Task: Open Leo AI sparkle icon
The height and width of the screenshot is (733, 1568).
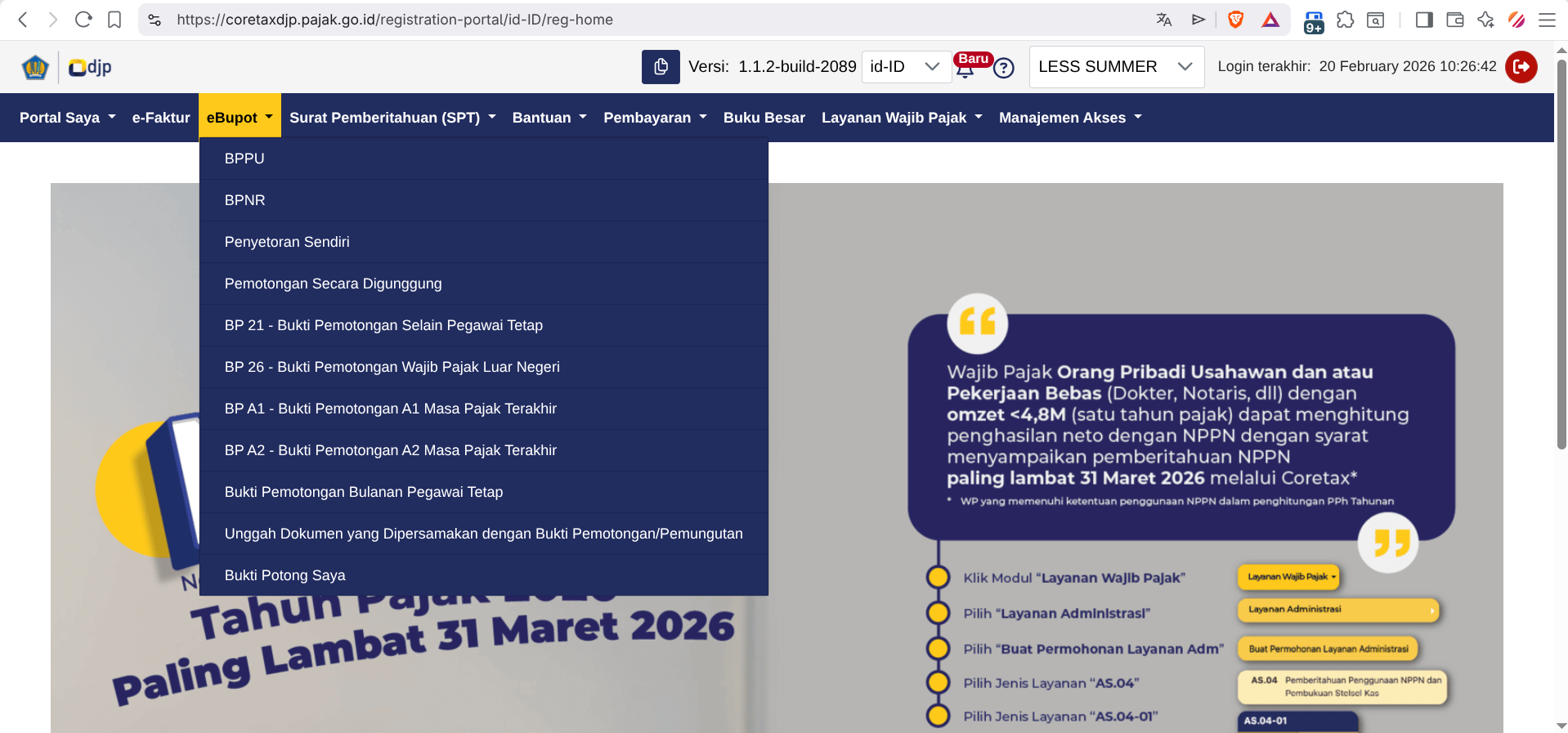Action: tap(1485, 20)
